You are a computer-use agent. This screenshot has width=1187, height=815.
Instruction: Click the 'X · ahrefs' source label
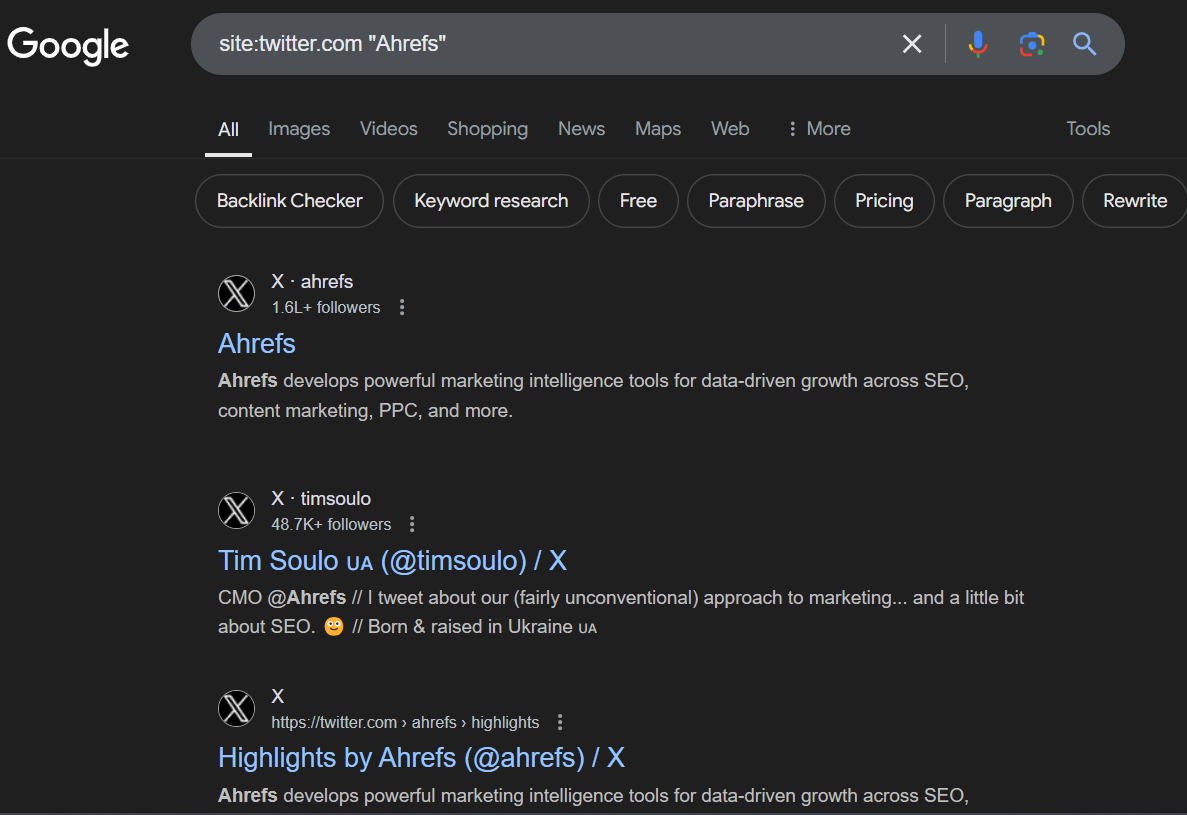coord(312,282)
